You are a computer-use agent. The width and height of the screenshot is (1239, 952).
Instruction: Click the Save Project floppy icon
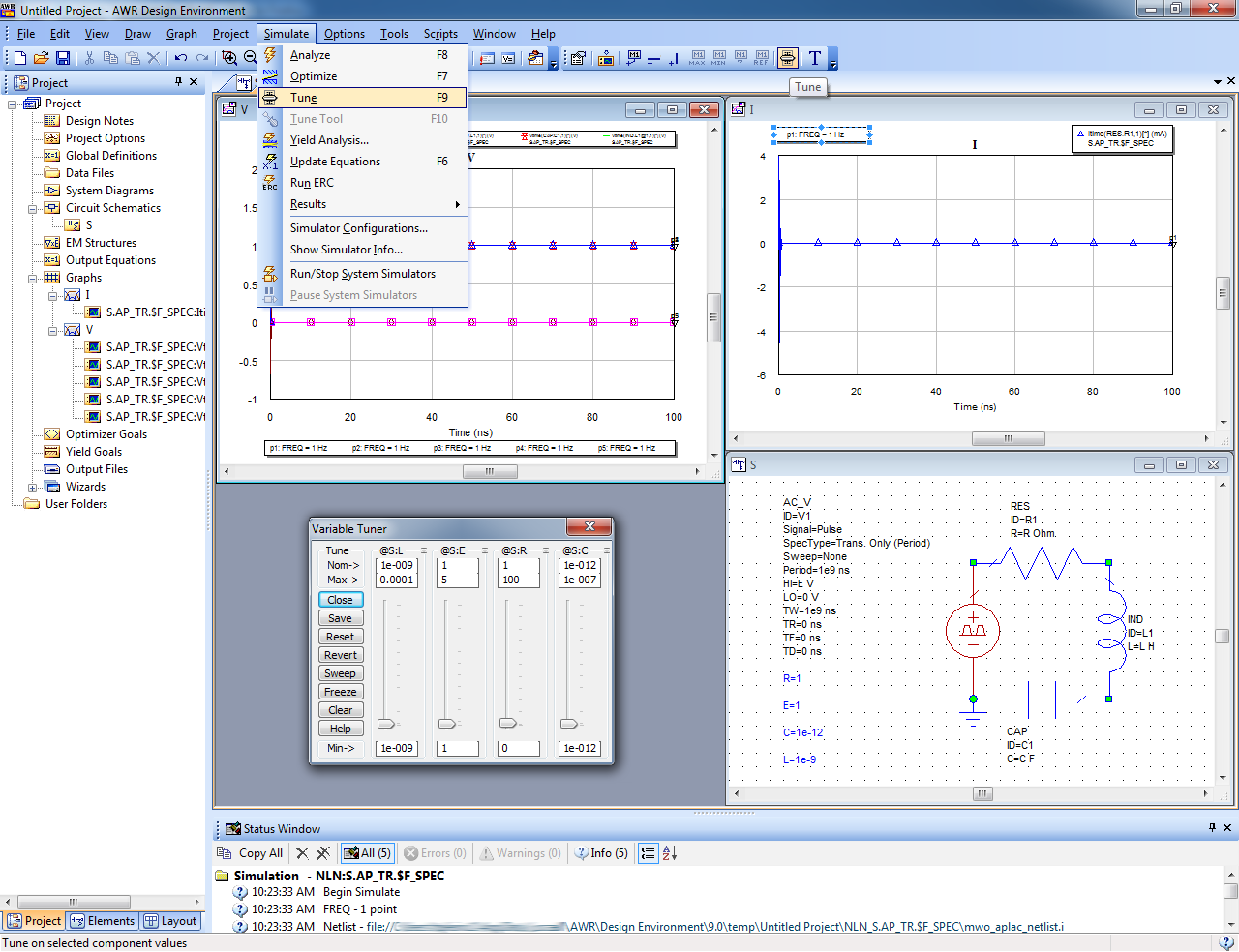click(63, 59)
